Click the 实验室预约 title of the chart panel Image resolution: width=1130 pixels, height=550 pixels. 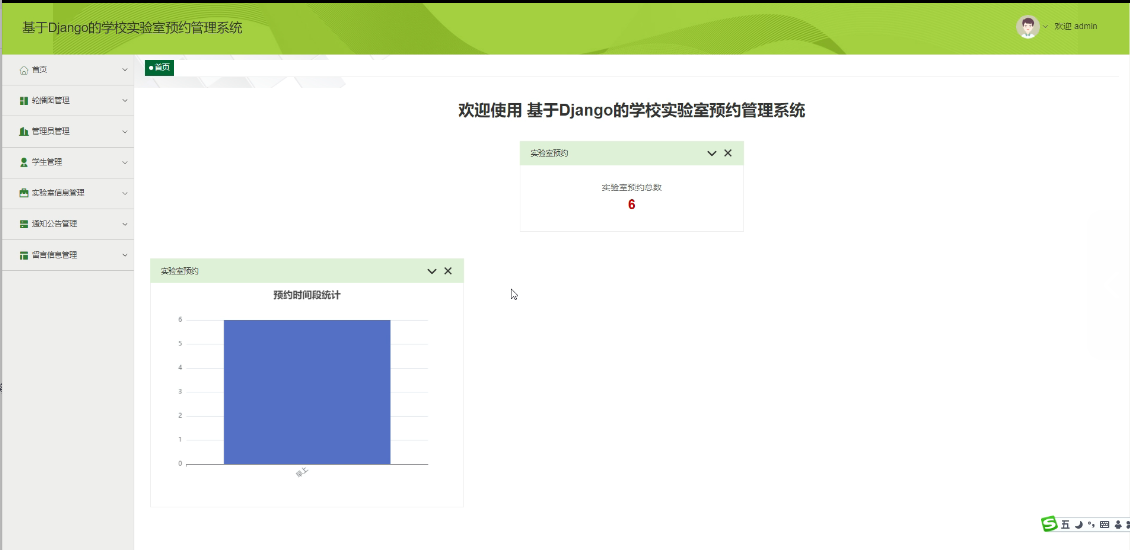[179, 271]
